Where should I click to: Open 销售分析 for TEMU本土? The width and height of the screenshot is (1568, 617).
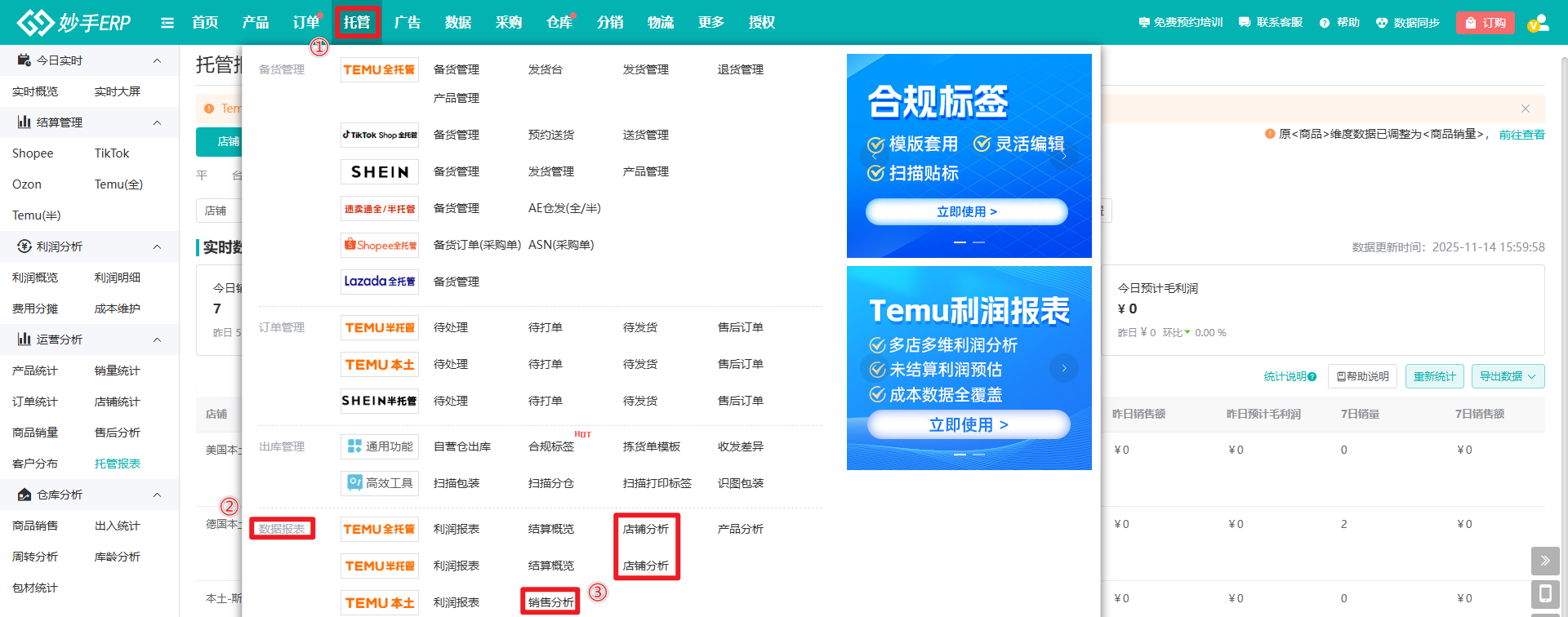pos(551,602)
